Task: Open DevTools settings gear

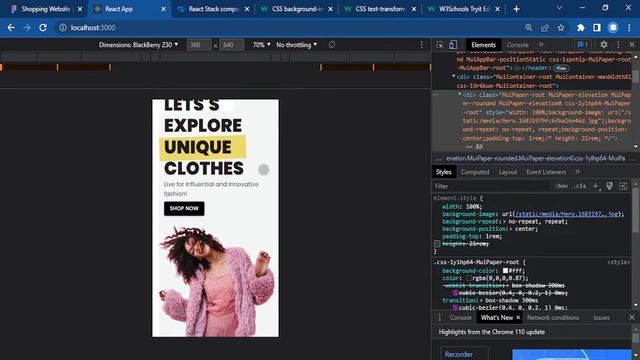Action: (x=604, y=44)
